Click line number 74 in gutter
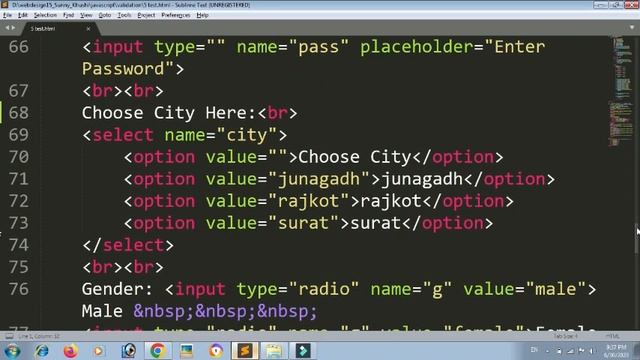This screenshot has width=640, height=360. 19,245
